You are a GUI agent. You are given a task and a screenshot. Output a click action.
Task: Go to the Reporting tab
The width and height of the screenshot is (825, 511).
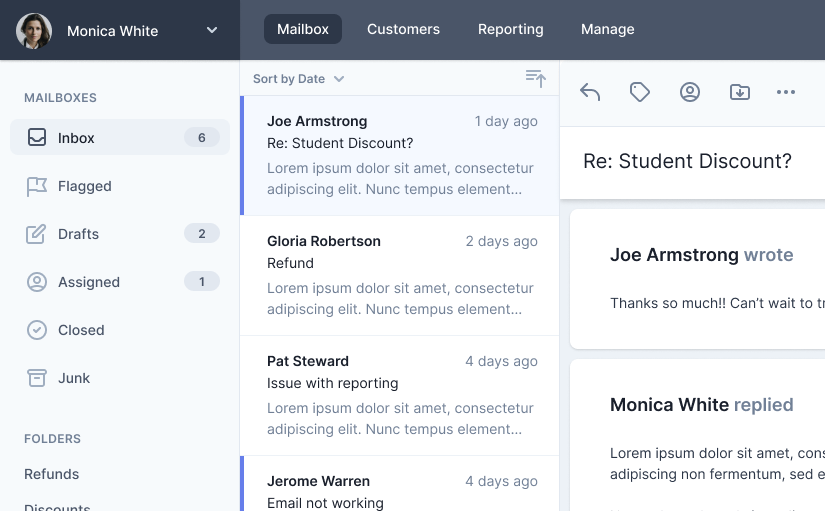click(x=511, y=29)
